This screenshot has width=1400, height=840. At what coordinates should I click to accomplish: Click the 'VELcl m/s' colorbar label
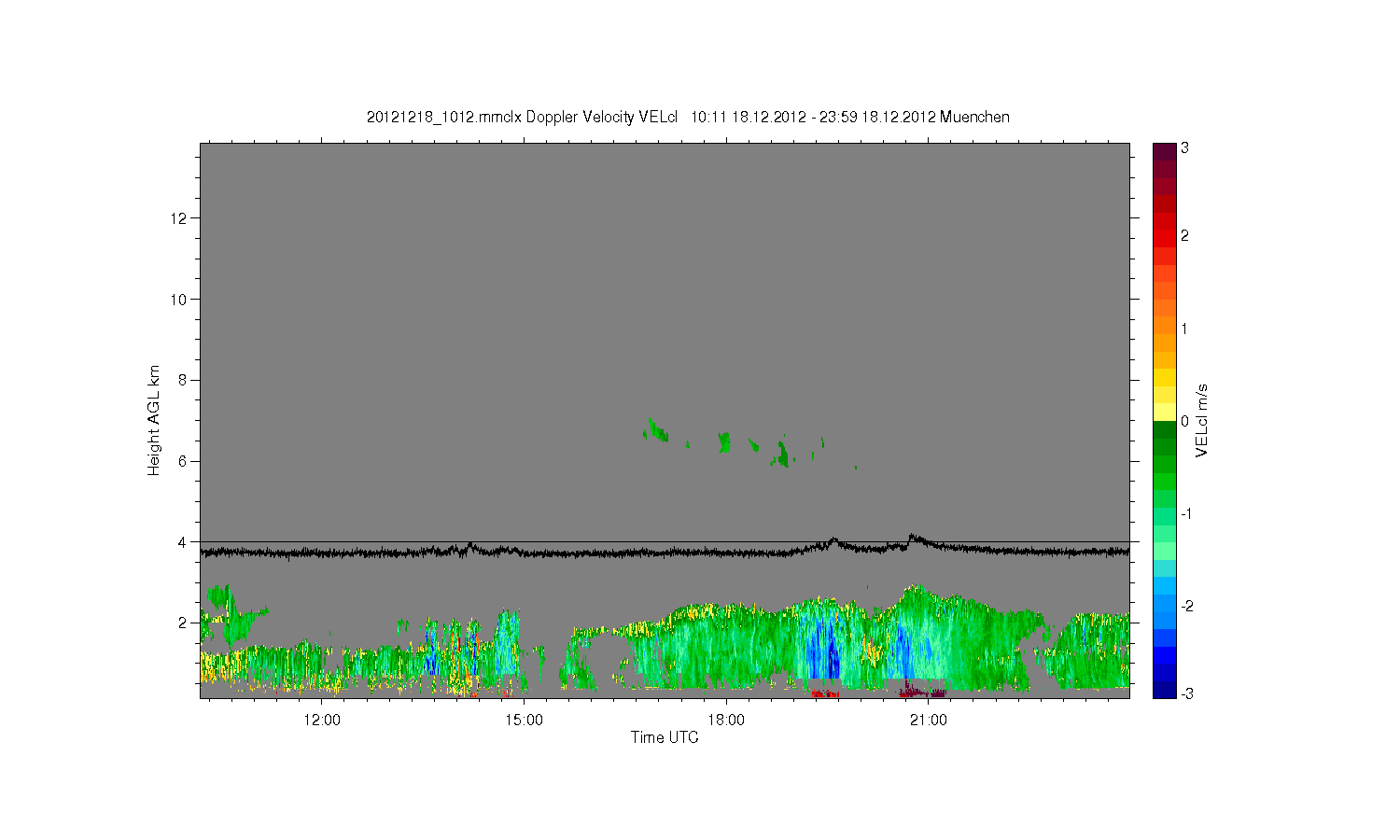point(1202,420)
